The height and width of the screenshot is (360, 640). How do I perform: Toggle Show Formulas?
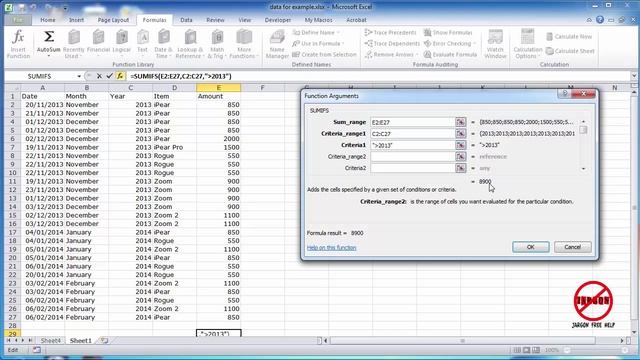coord(448,32)
